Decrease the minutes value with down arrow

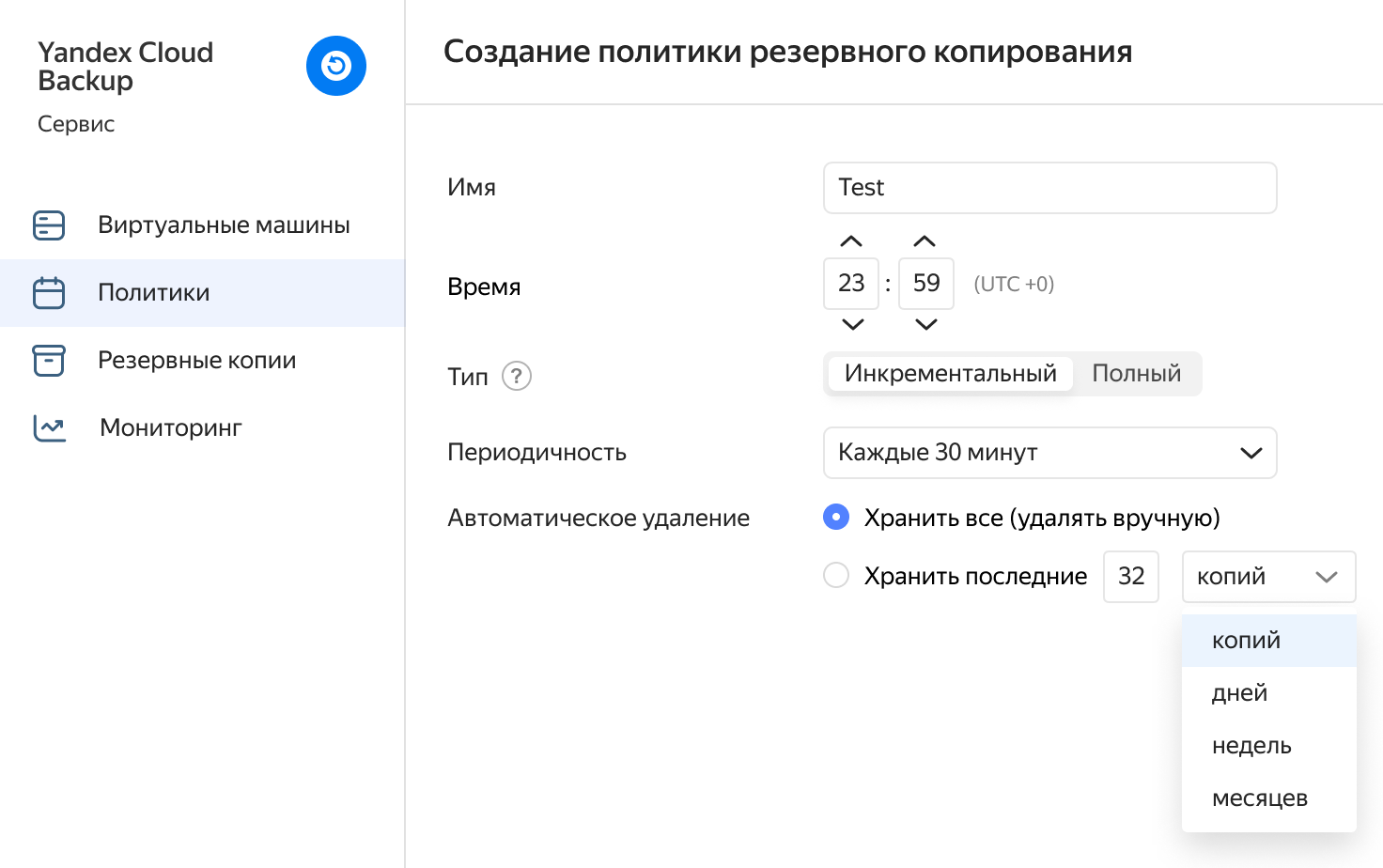(x=926, y=324)
